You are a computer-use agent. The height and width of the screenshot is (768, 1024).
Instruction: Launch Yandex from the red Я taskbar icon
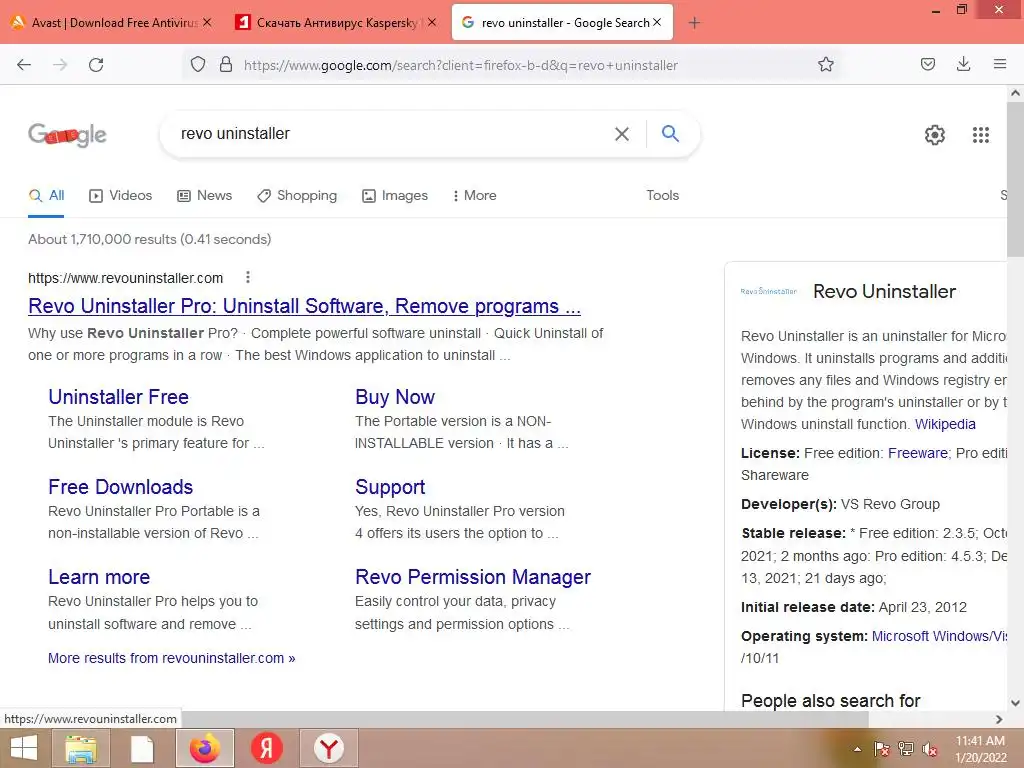click(x=266, y=748)
